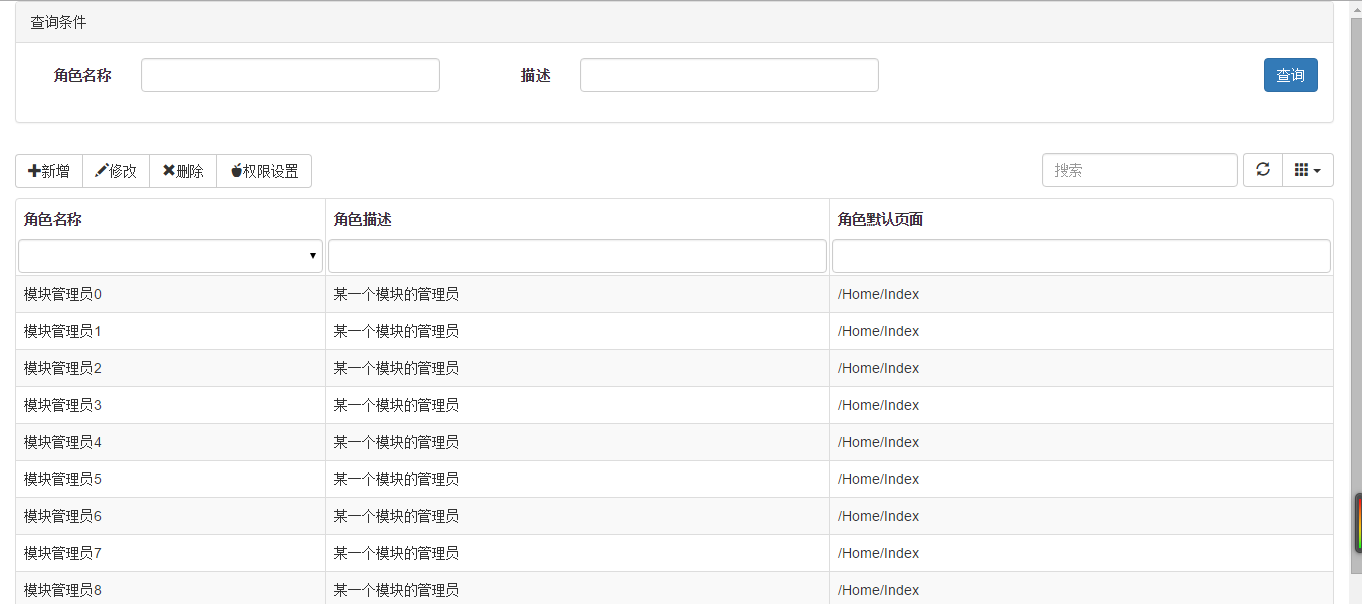This screenshot has width=1362, height=604.
Task: Open 权限设置 permission settings
Action: (264, 171)
